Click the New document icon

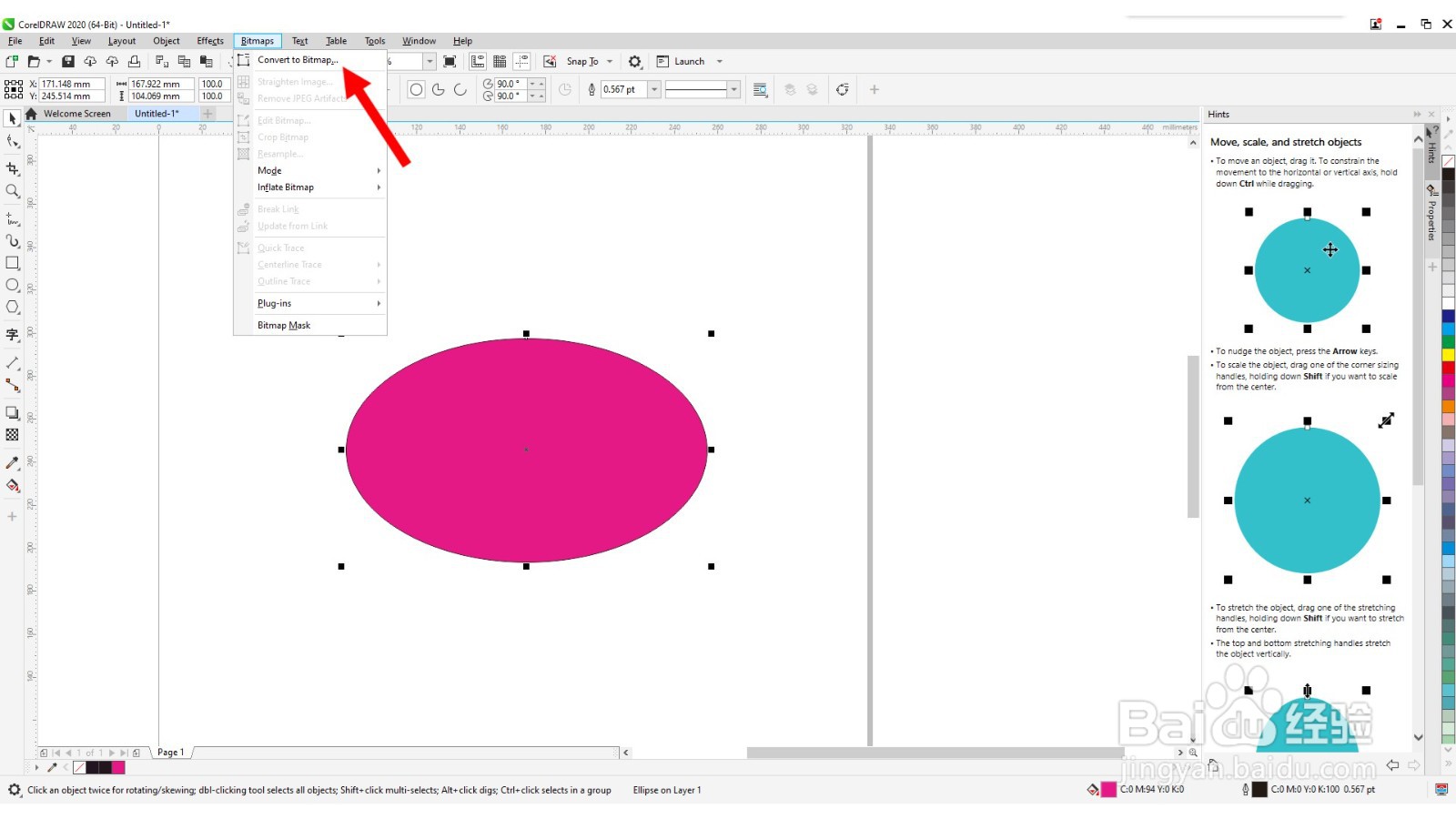pyautogui.click(x=12, y=61)
